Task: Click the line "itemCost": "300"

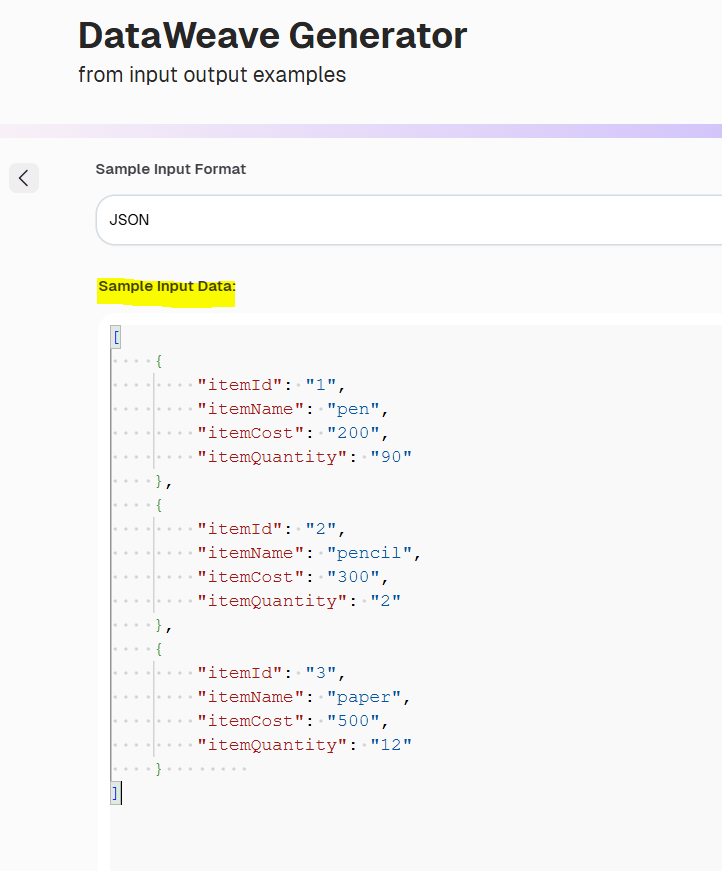Action: (x=293, y=577)
